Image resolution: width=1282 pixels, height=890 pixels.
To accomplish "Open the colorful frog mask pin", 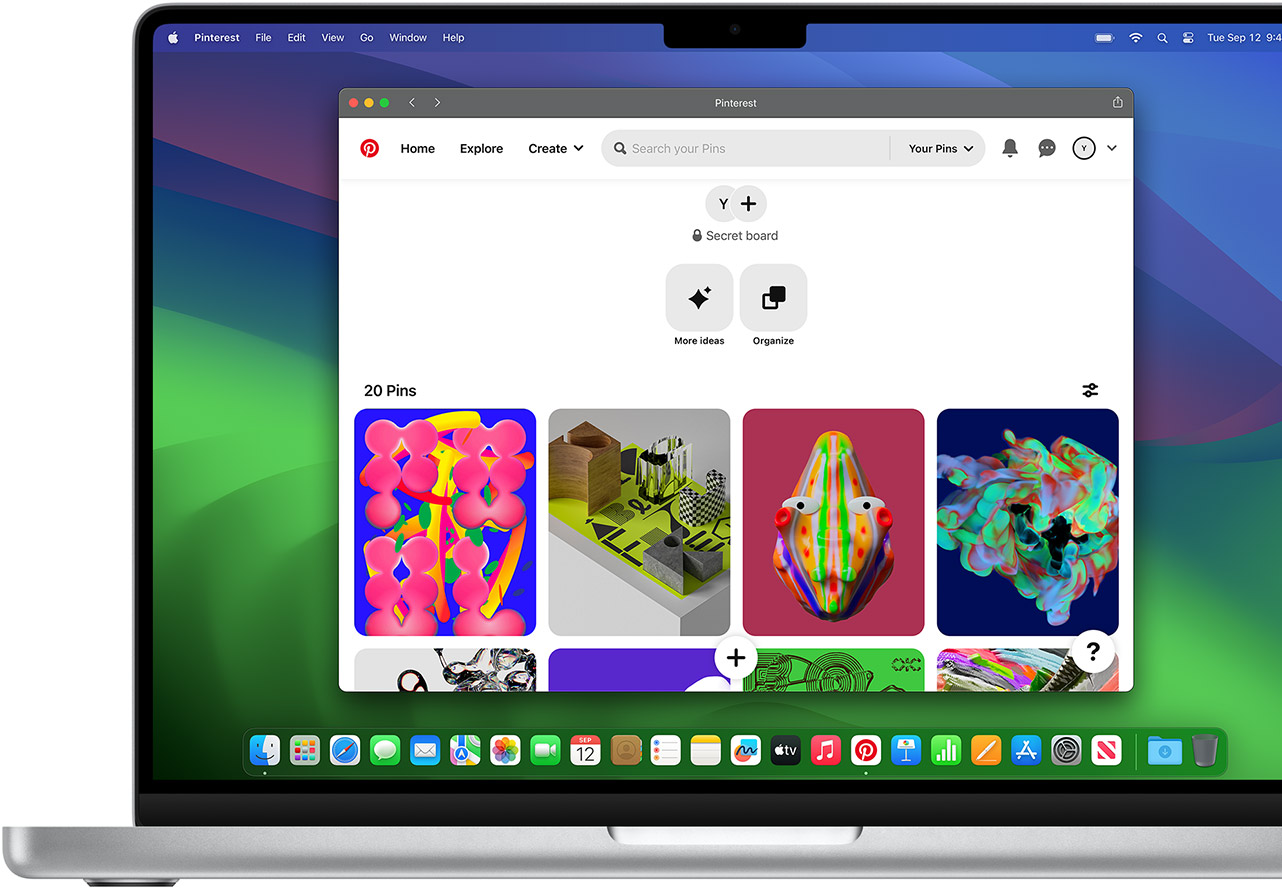I will point(833,522).
